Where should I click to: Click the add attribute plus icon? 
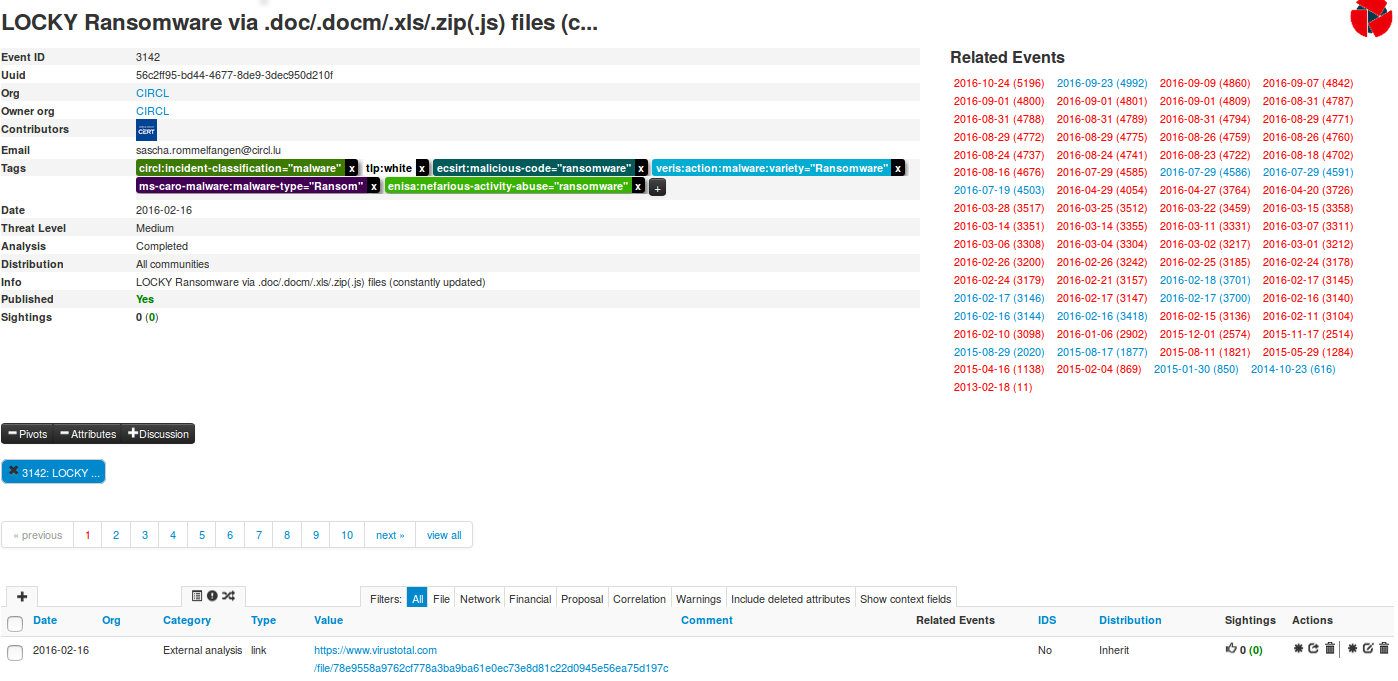click(22, 597)
